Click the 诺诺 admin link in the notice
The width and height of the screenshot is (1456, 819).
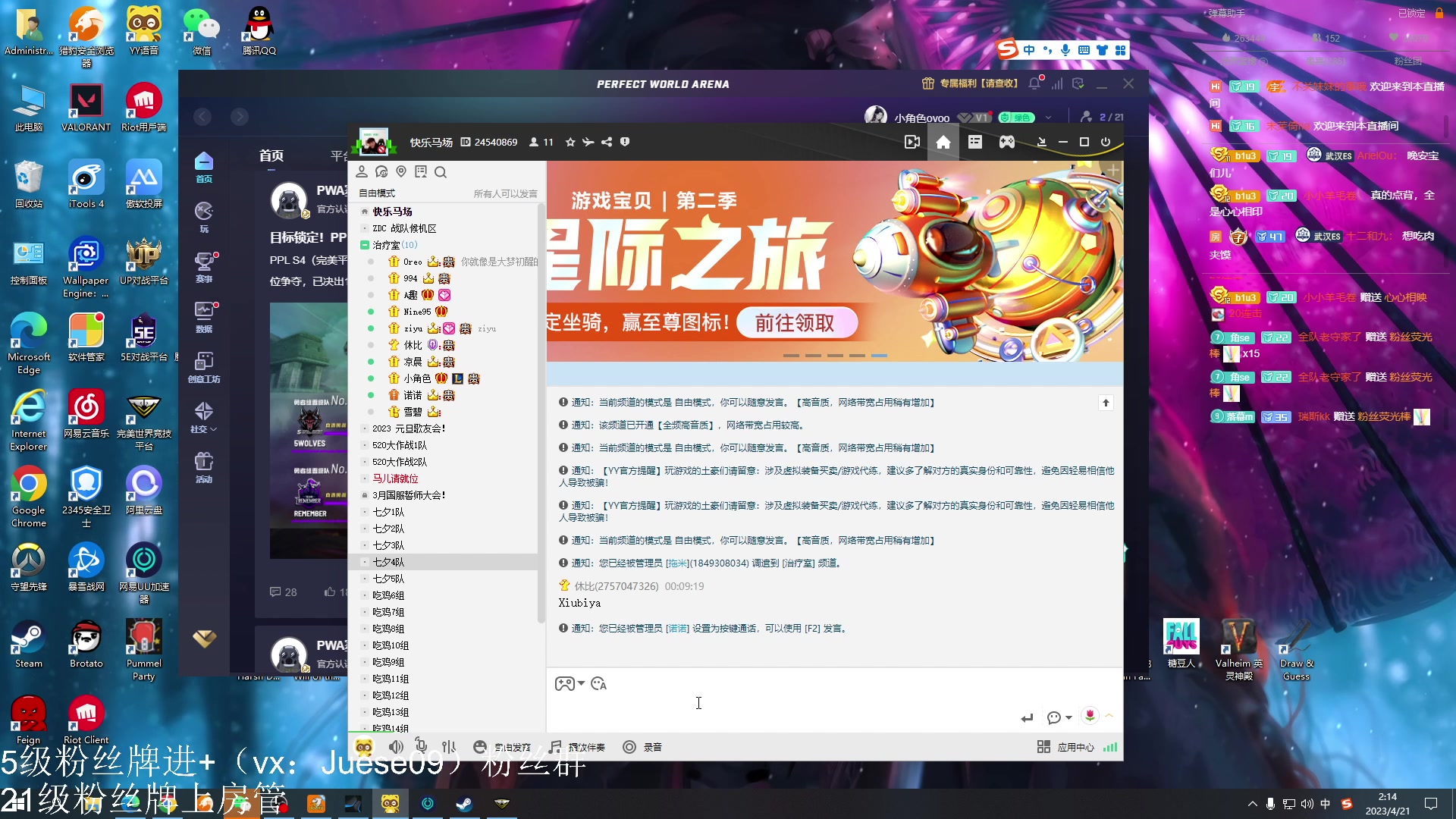[x=677, y=629]
